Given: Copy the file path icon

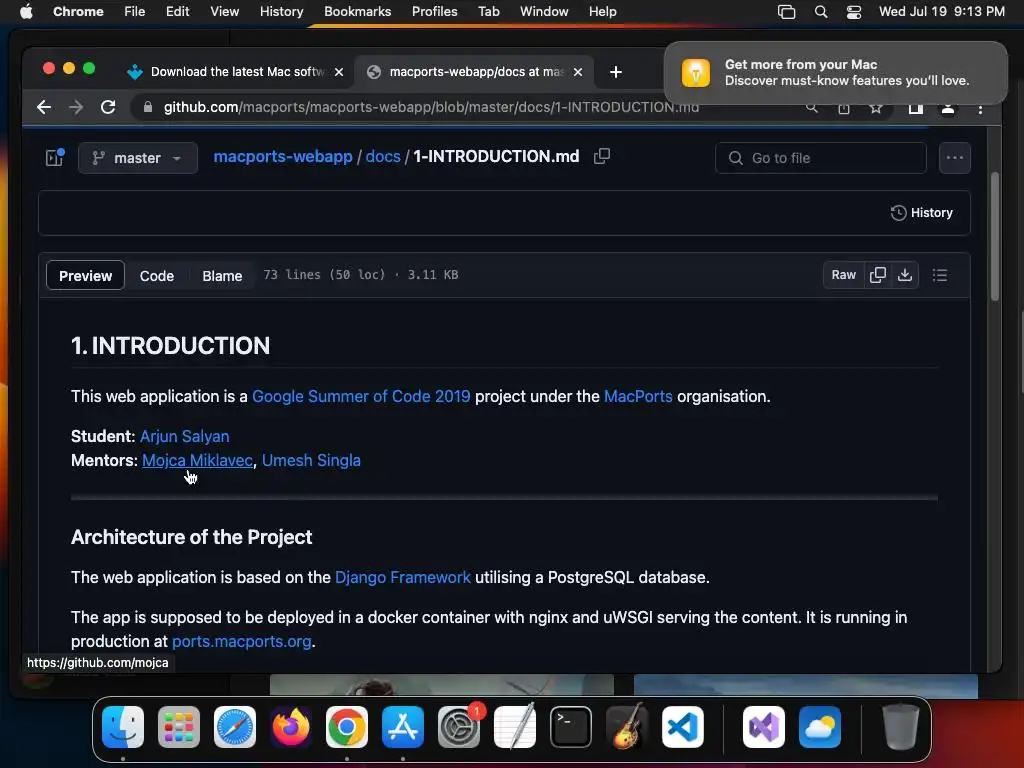Looking at the screenshot, I should tap(601, 157).
